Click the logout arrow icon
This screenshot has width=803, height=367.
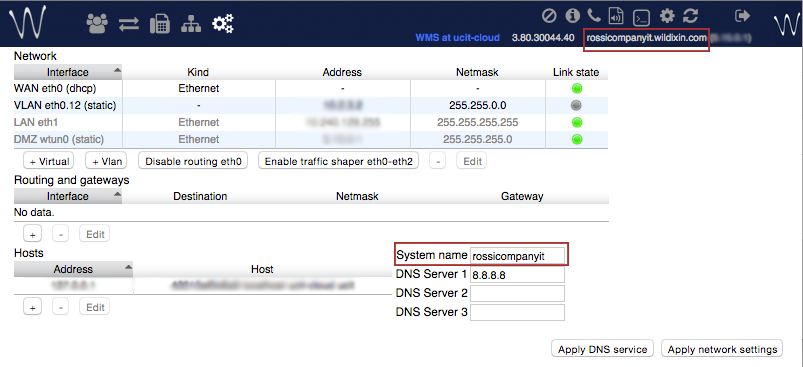point(742,16)
